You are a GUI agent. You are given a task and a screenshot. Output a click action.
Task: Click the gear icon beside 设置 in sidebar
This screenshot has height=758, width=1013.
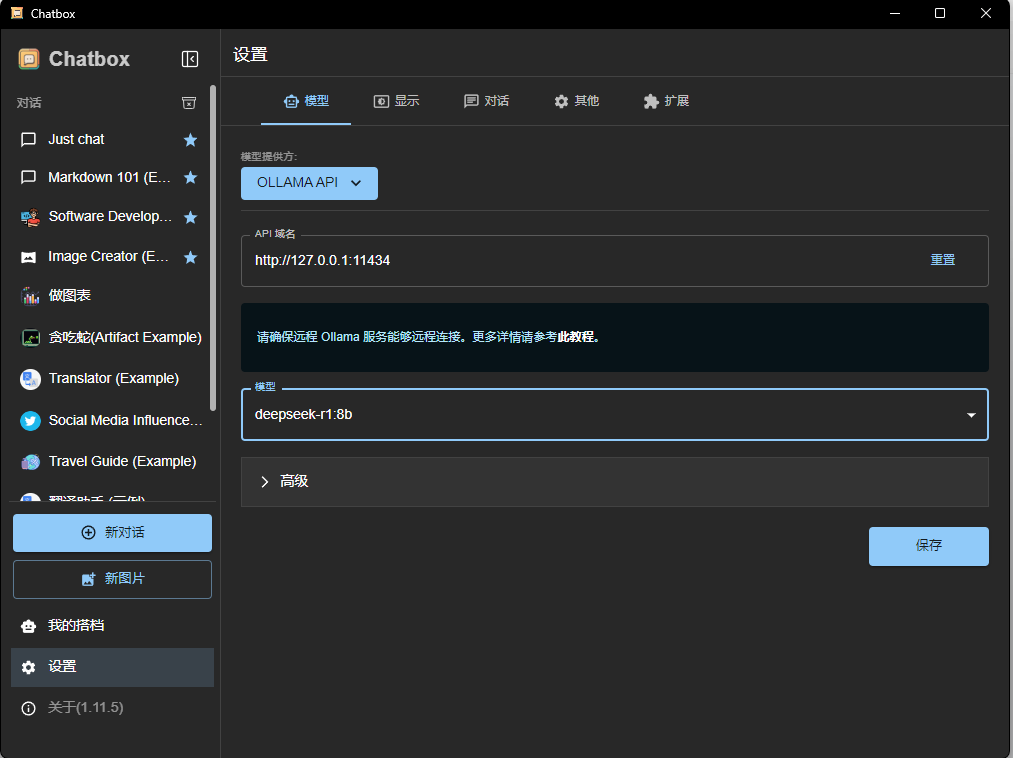pos(28,667)
